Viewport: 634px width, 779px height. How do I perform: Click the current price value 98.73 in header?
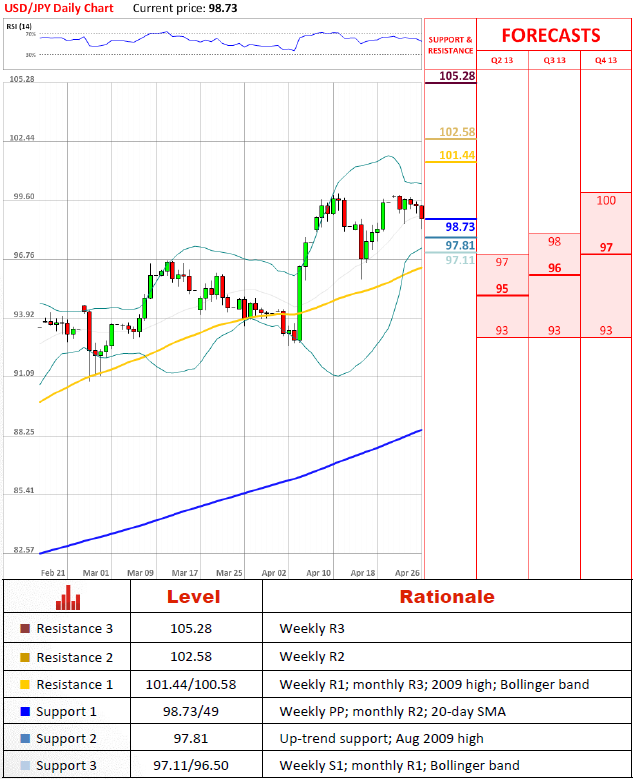pos(223,8)
